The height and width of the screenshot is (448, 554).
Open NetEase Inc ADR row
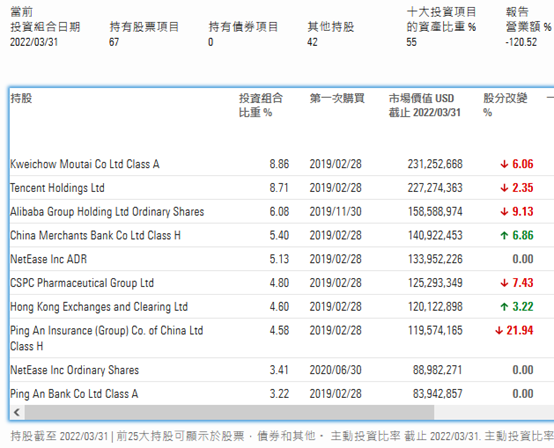[x=48, y=259]
